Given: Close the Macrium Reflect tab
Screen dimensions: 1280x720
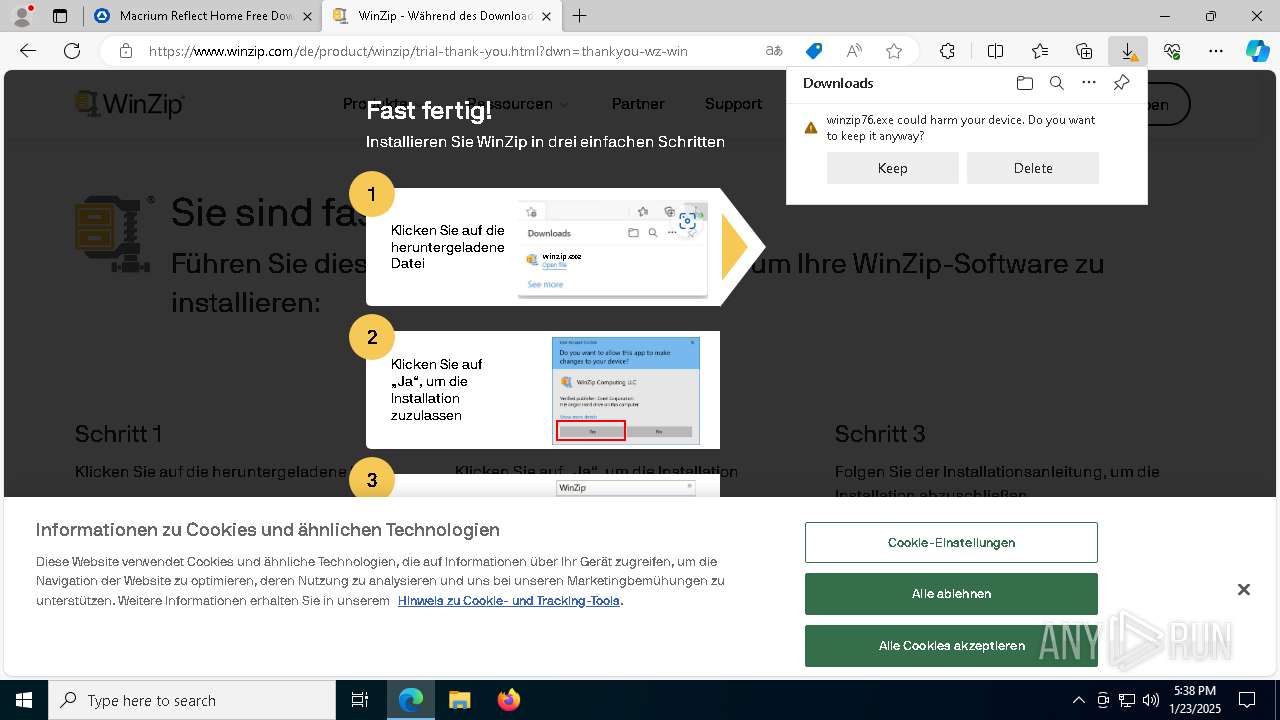Looking at the screenshot, I should [307, 16].
